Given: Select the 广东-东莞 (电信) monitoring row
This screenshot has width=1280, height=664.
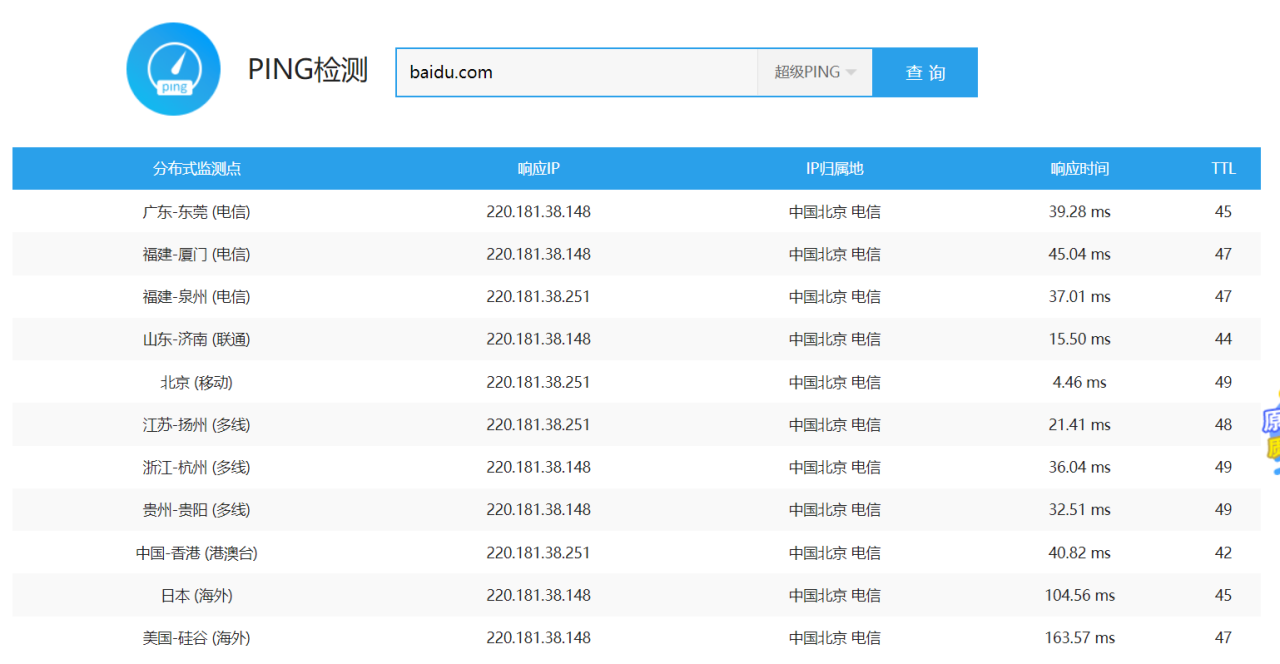Looking at the screenshot, I should (x=197, y=212).
